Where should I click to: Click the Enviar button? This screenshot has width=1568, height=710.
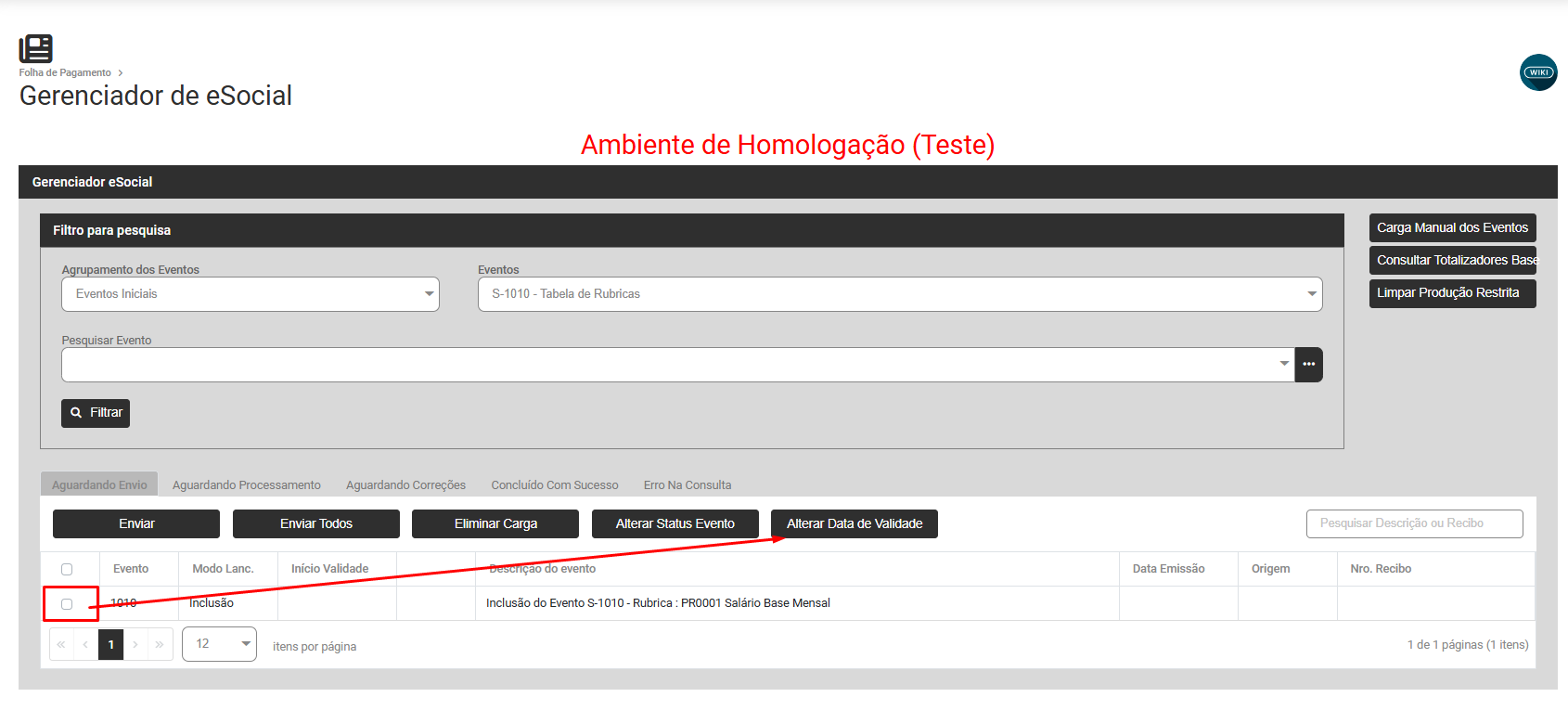click(x=136, y=524)
